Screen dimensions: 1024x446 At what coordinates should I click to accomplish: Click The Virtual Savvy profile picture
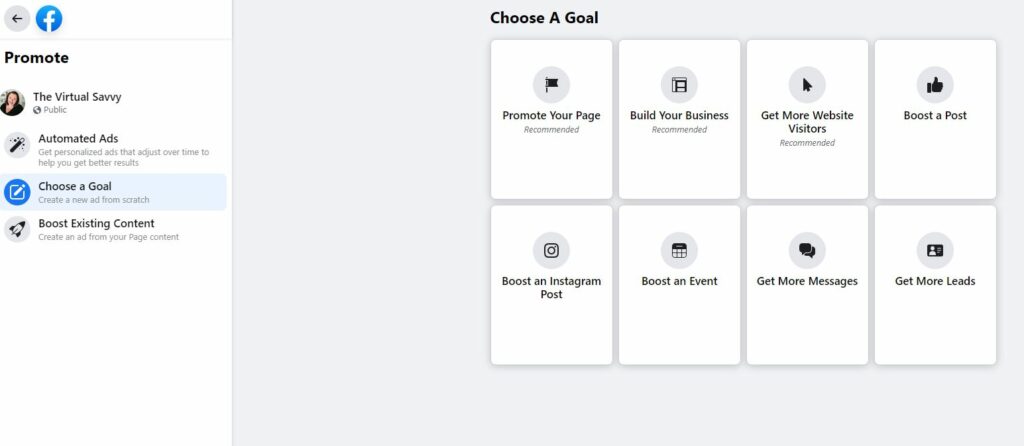click(12, 103)
